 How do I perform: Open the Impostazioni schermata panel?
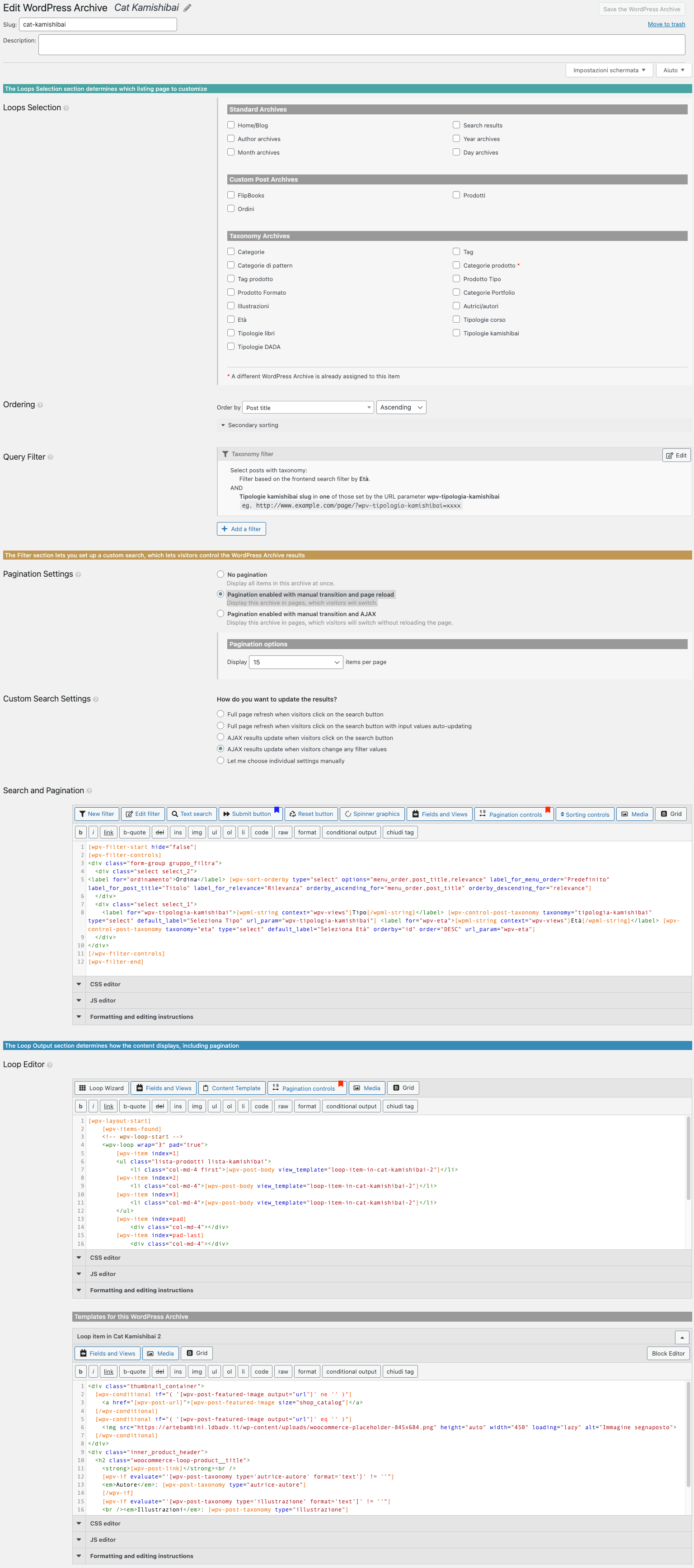pos(609,70)
